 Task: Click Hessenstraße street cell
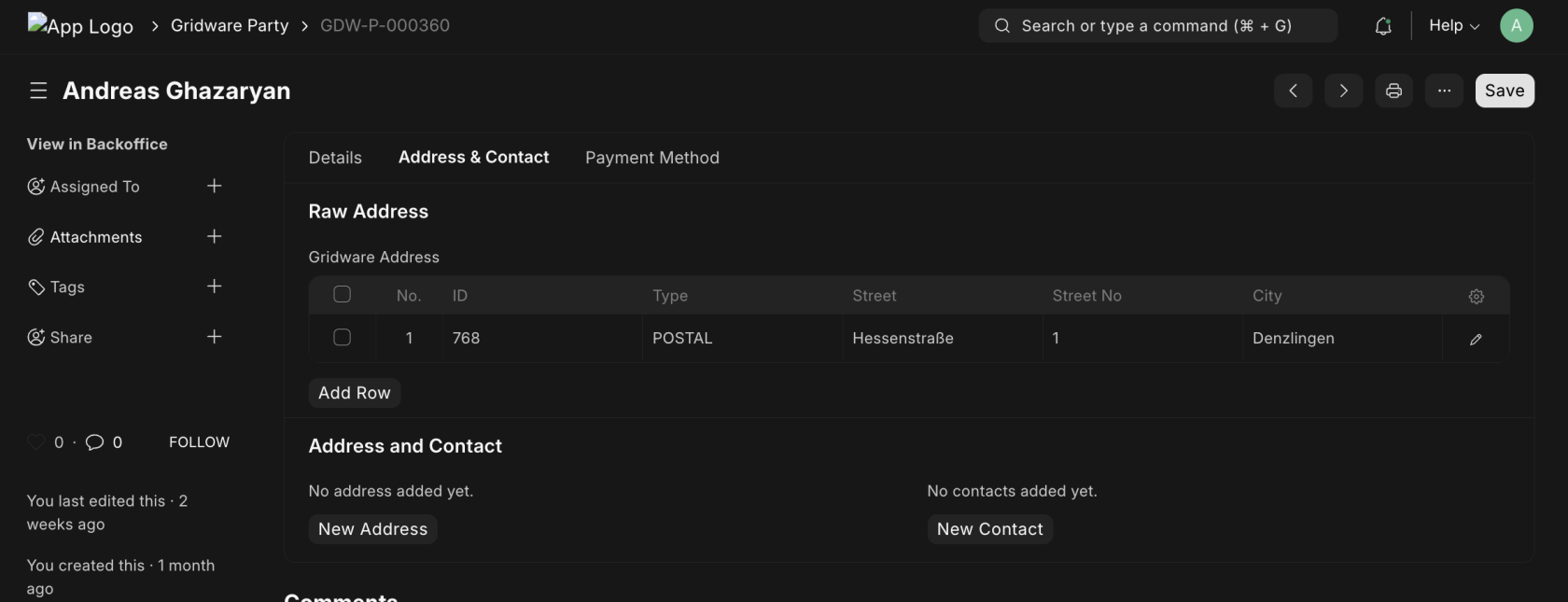coord(943,338)
